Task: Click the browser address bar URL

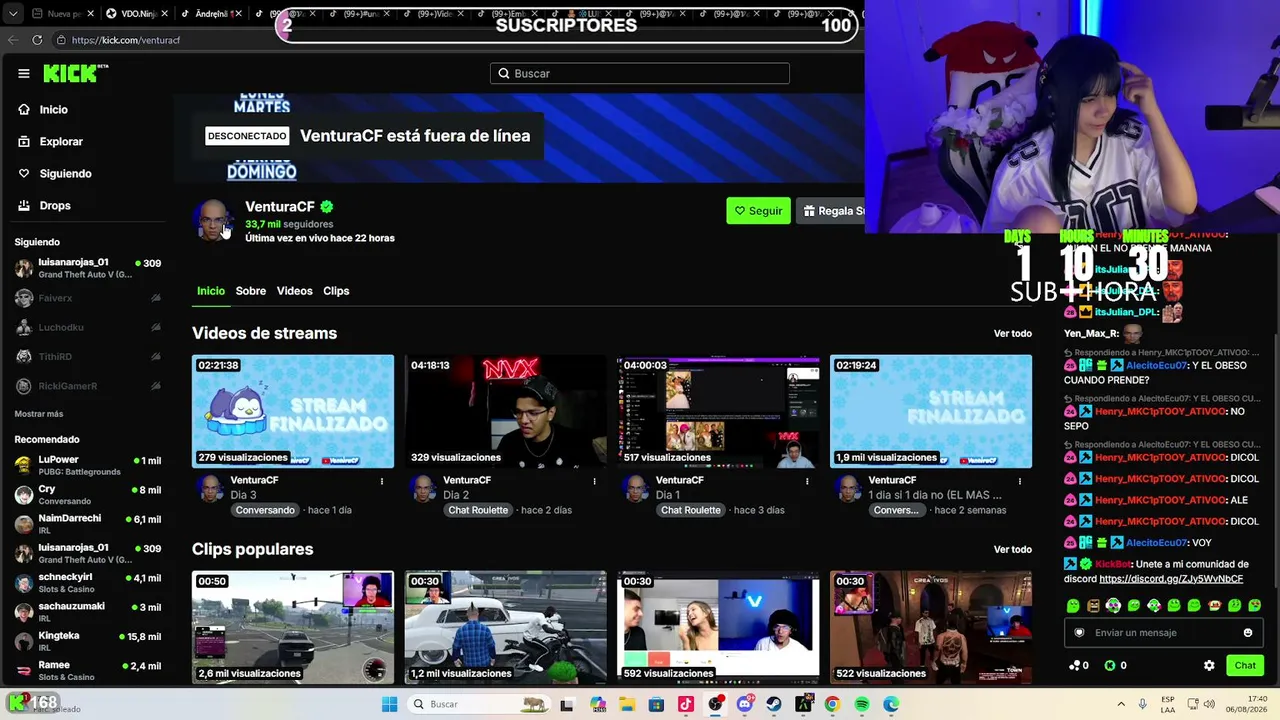Action: 126,40
